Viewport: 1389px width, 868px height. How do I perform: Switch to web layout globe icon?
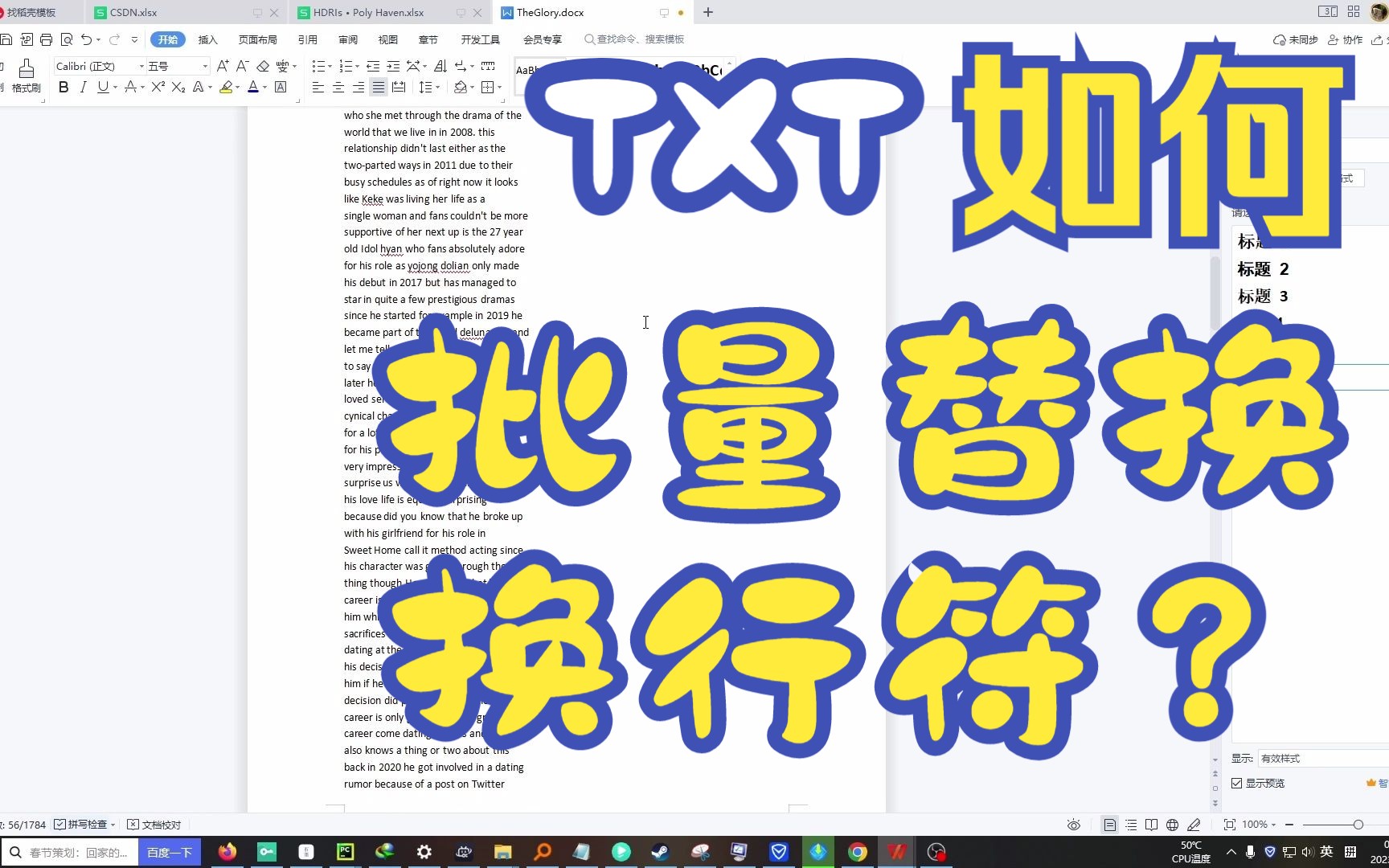coord(1172,825)
